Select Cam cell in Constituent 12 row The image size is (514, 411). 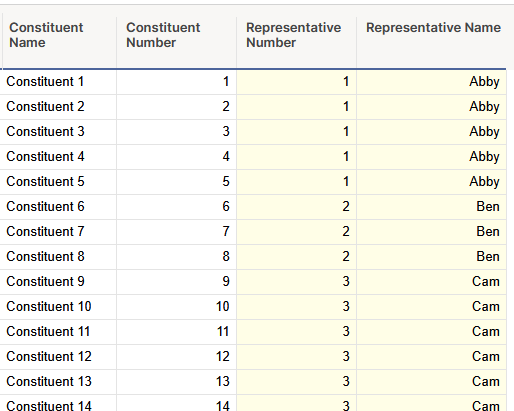click(x=432, y=357)
